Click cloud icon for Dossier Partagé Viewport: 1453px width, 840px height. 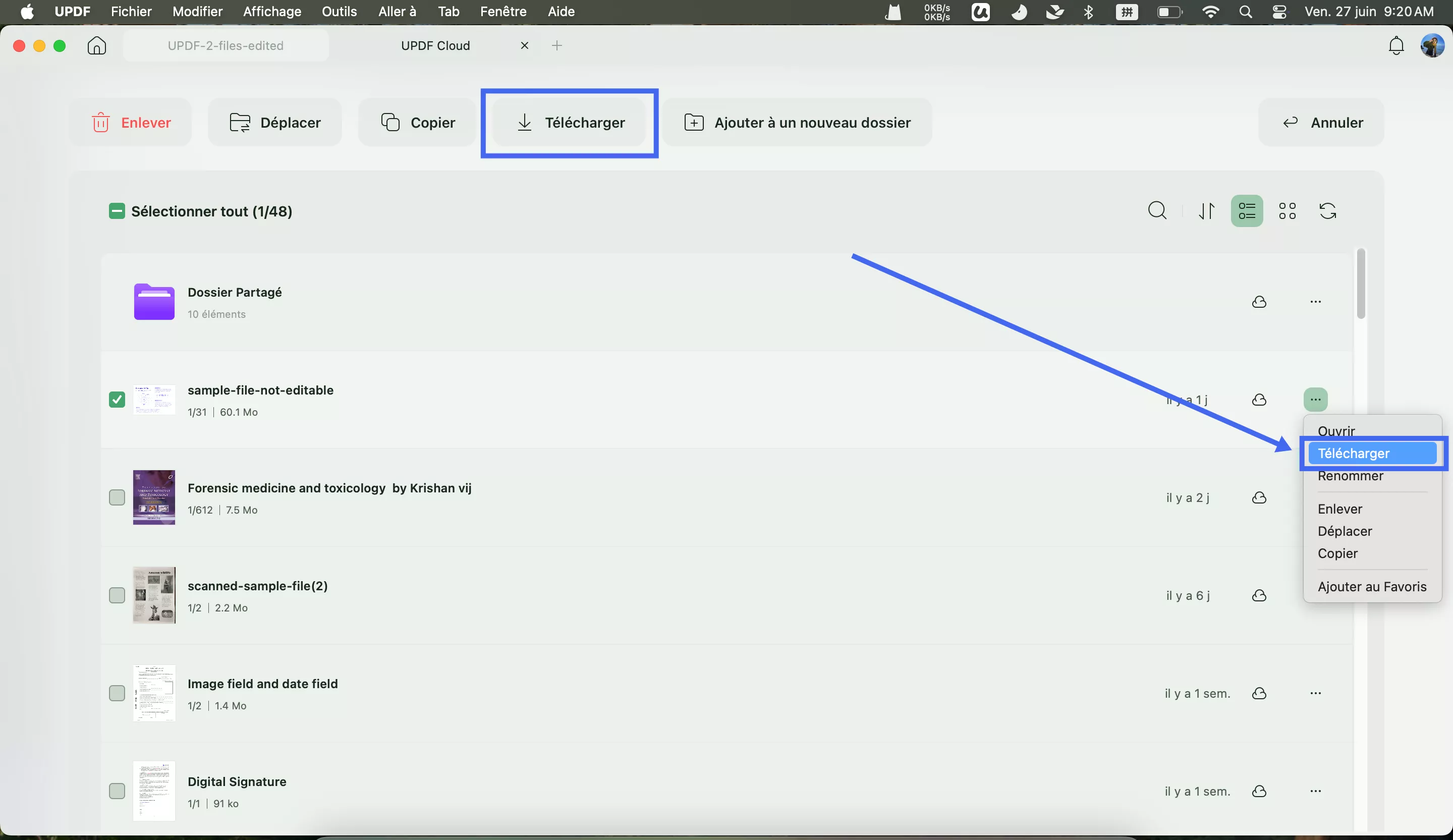pyautogui.click(x=1259, y=302)
